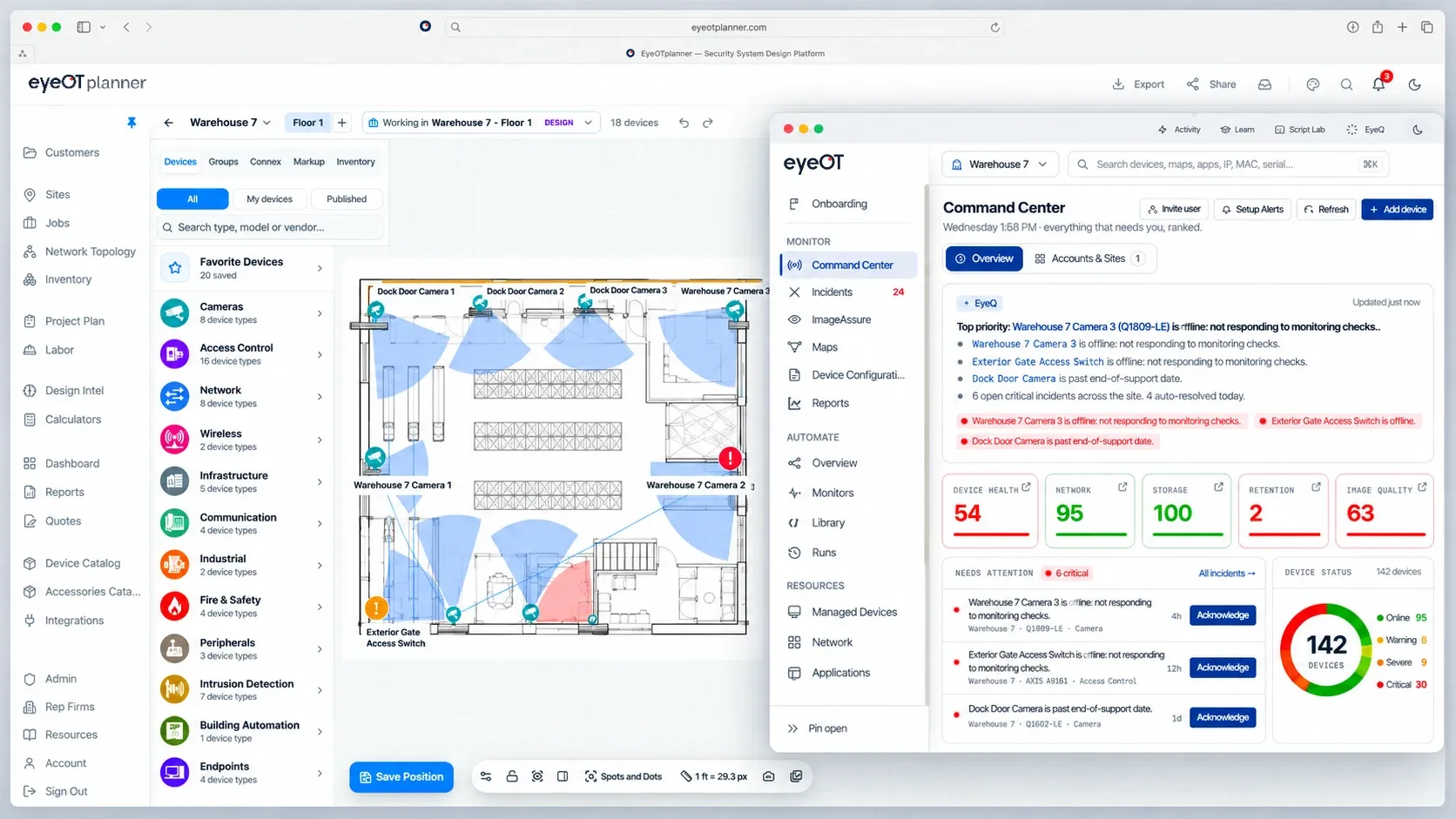Select the All filter pill
The image size is (1456, 819).
tap(192, 199)
